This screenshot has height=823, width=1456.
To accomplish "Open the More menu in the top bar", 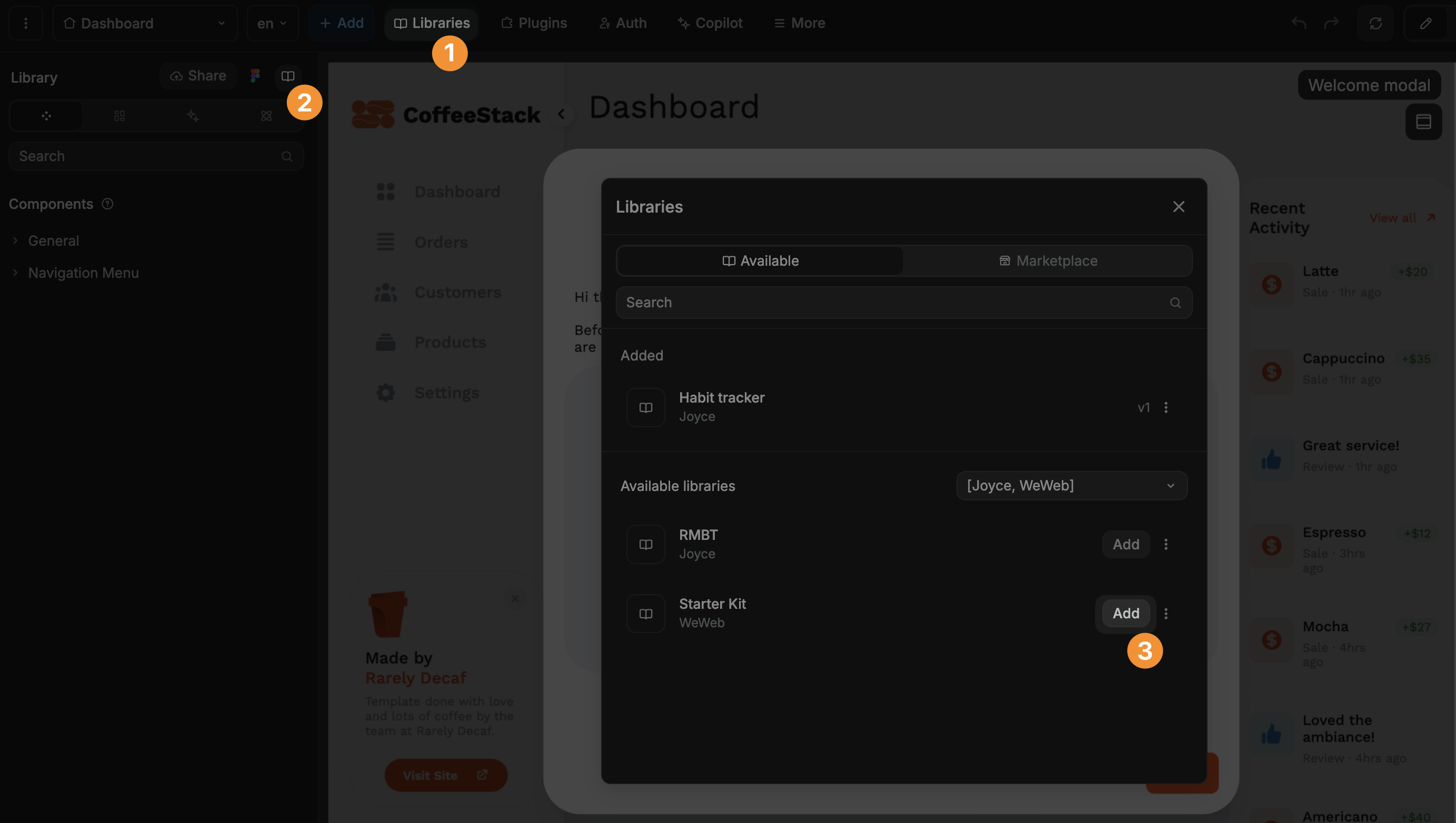I will 799,23.
